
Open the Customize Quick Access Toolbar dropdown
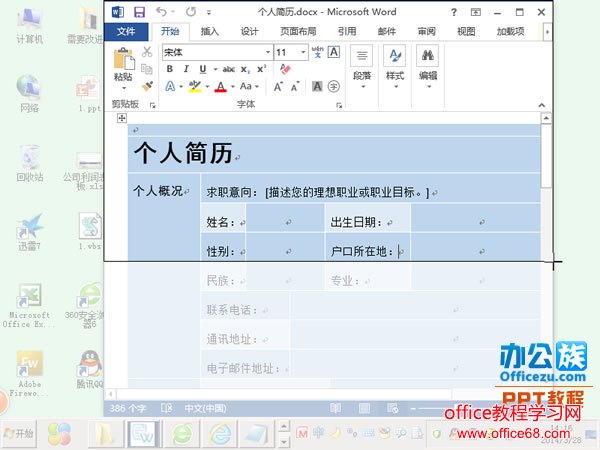point(209,13)
